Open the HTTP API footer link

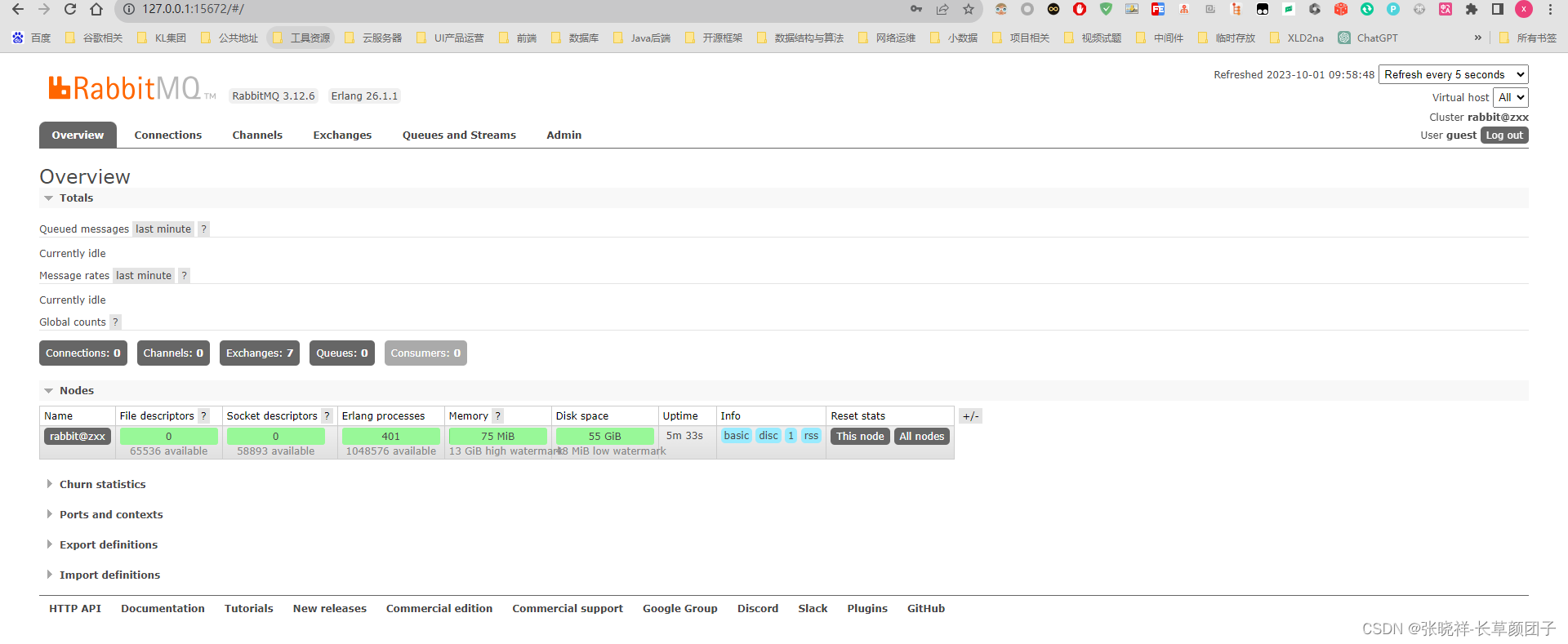[75, 609]
